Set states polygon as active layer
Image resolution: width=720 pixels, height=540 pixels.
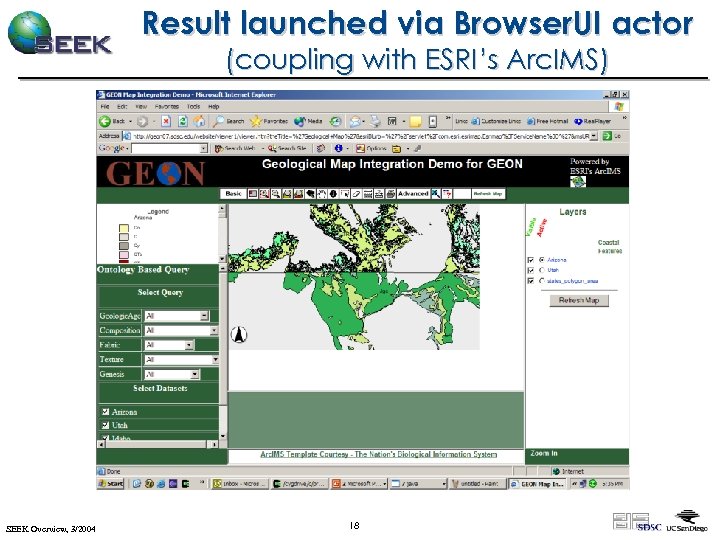coord(542,281)
